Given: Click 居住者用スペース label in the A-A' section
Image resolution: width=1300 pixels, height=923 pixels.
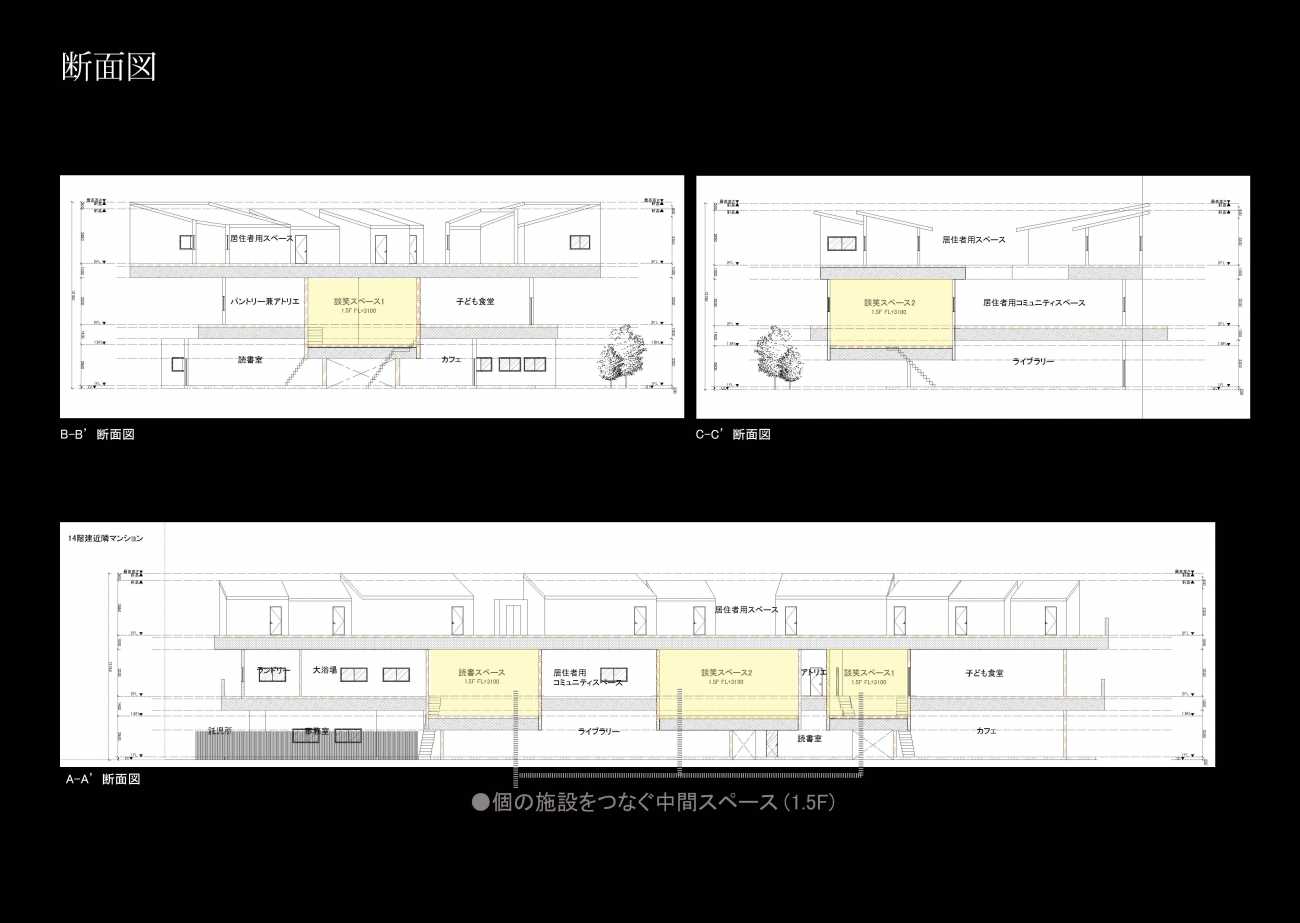Looking at the screenshot, I should click(x=746, y=609).
